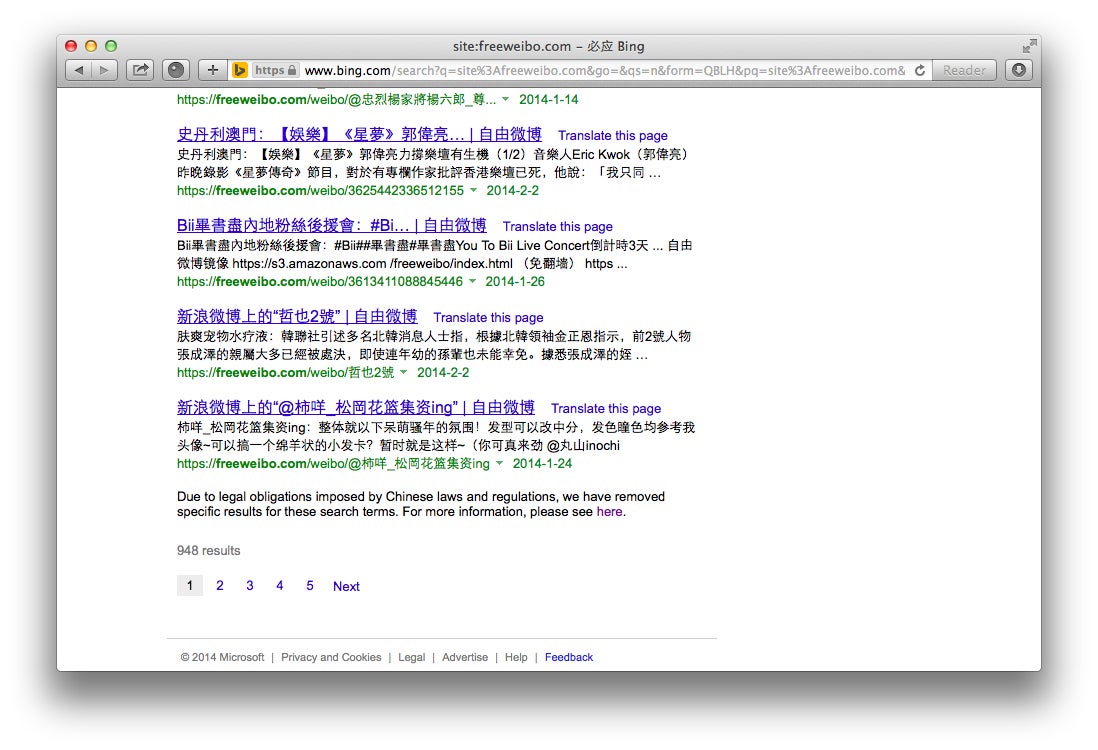Go forward with the Safari forward arrow

[x=104, y=70]
